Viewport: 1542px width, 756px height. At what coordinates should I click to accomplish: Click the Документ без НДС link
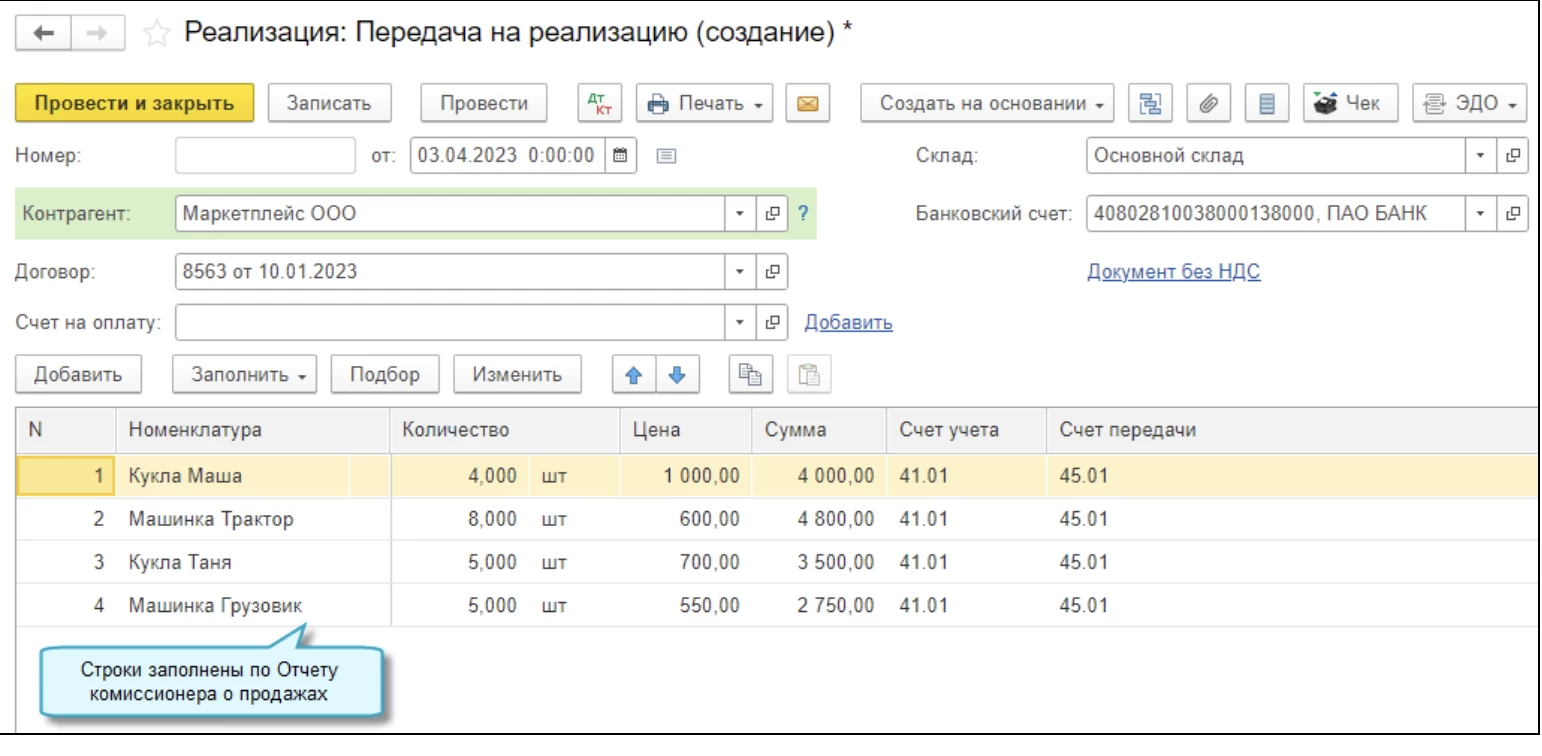pos(1173,272)
